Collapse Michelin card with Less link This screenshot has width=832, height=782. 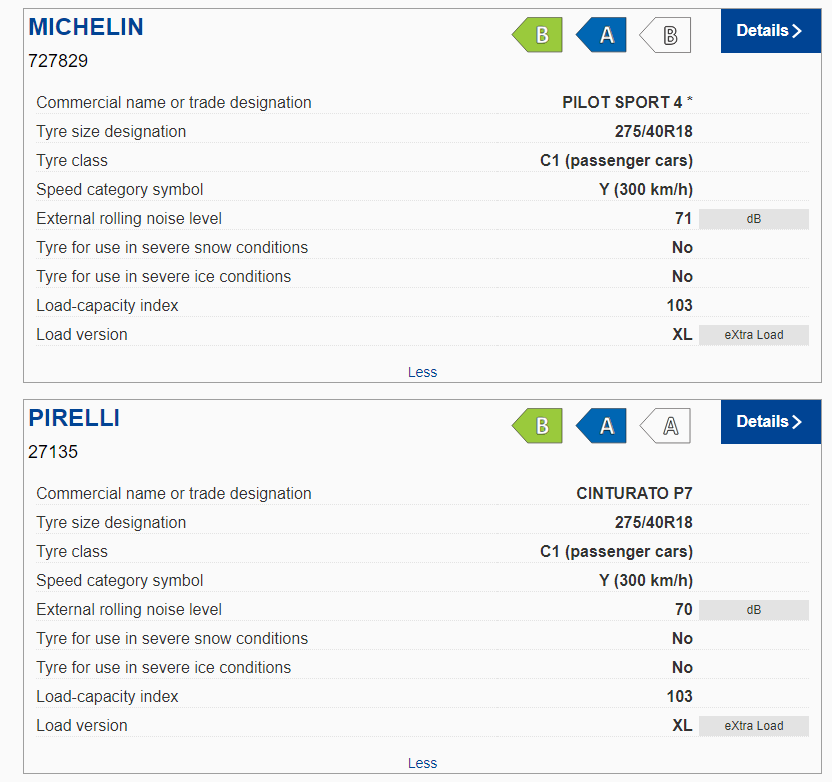click(422, 372)
